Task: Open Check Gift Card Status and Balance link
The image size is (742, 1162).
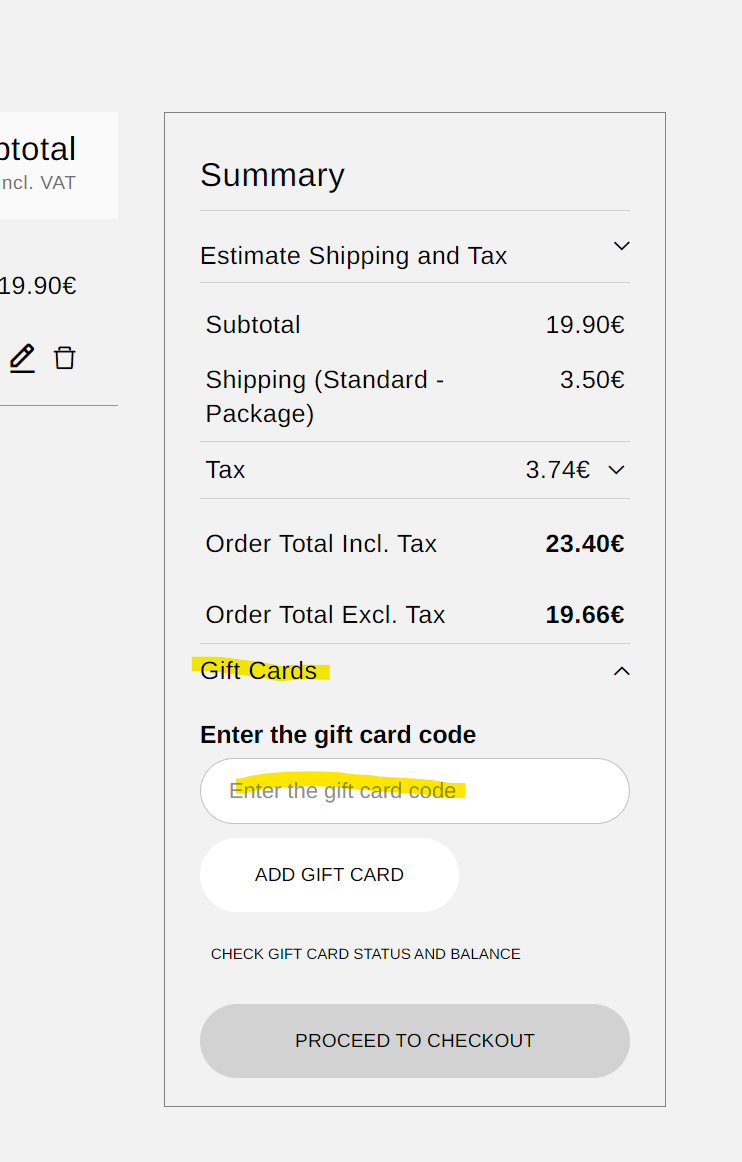Action: point(365,954)
